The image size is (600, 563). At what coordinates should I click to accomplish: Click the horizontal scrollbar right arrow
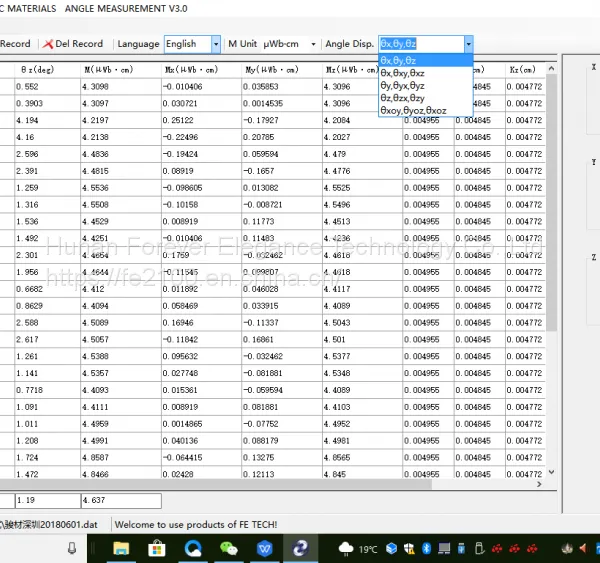539,484
